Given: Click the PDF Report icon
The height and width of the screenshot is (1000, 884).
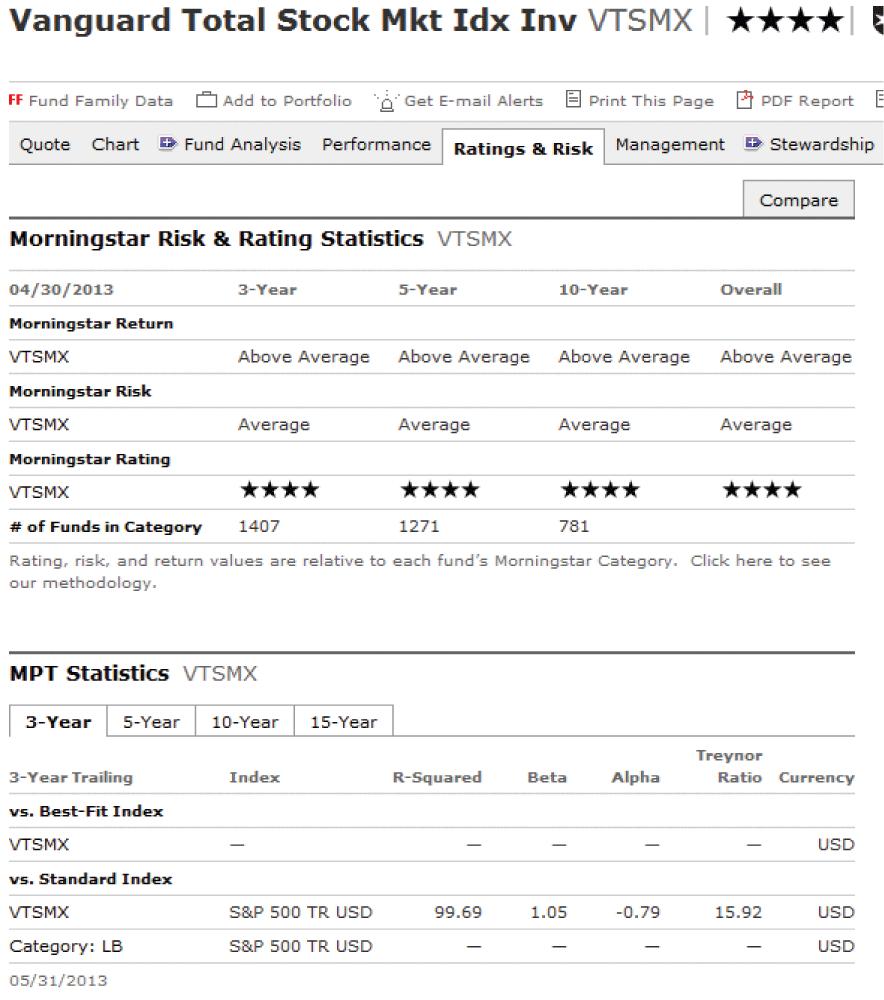Looking at the screenshot, I should point(744,99).
